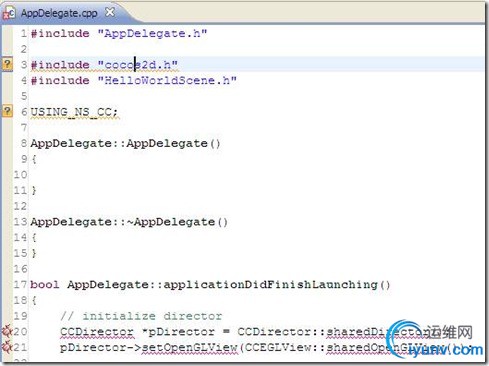The image size is (489, 366).
Task: Click opening brace on line 18
Action: (34, 300)
